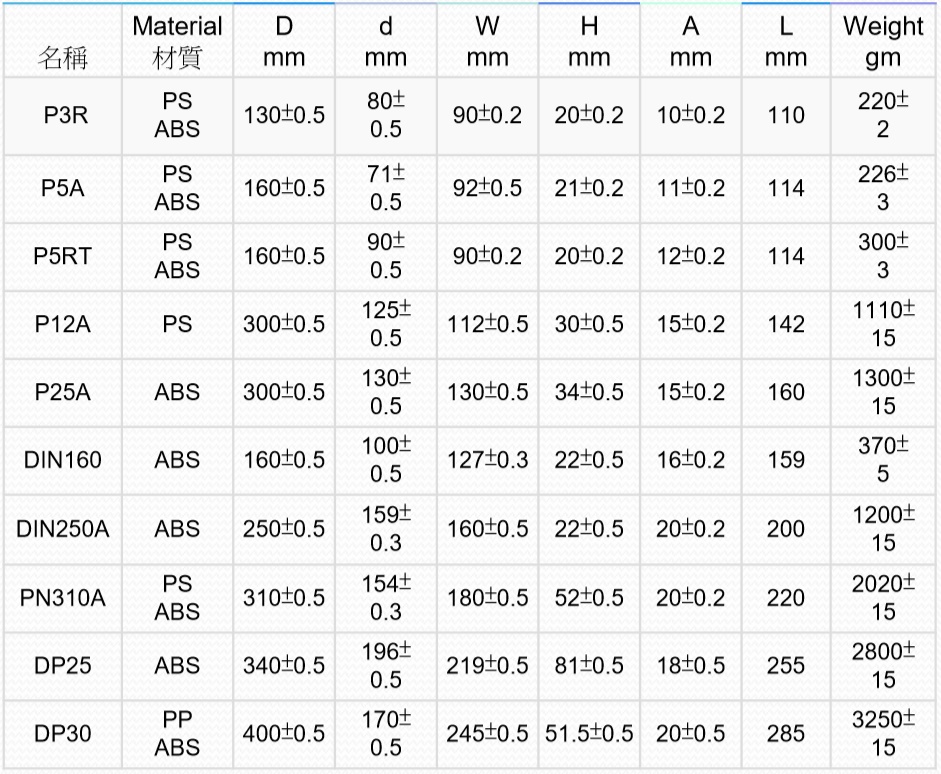Click the Material column header
941x774 pixels.
pyautogui.click(x=177, y=41)
